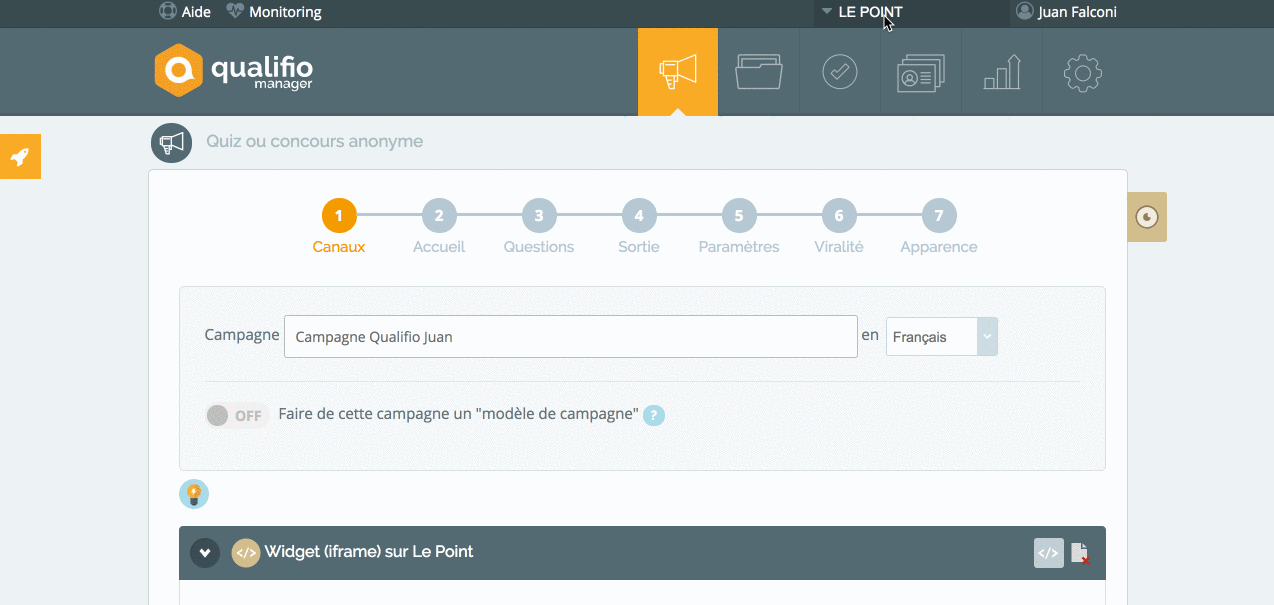The width and height of the screenshot is (1274, 605).
Task: Click the beige clock side tab
Action: coord(1147,217)
